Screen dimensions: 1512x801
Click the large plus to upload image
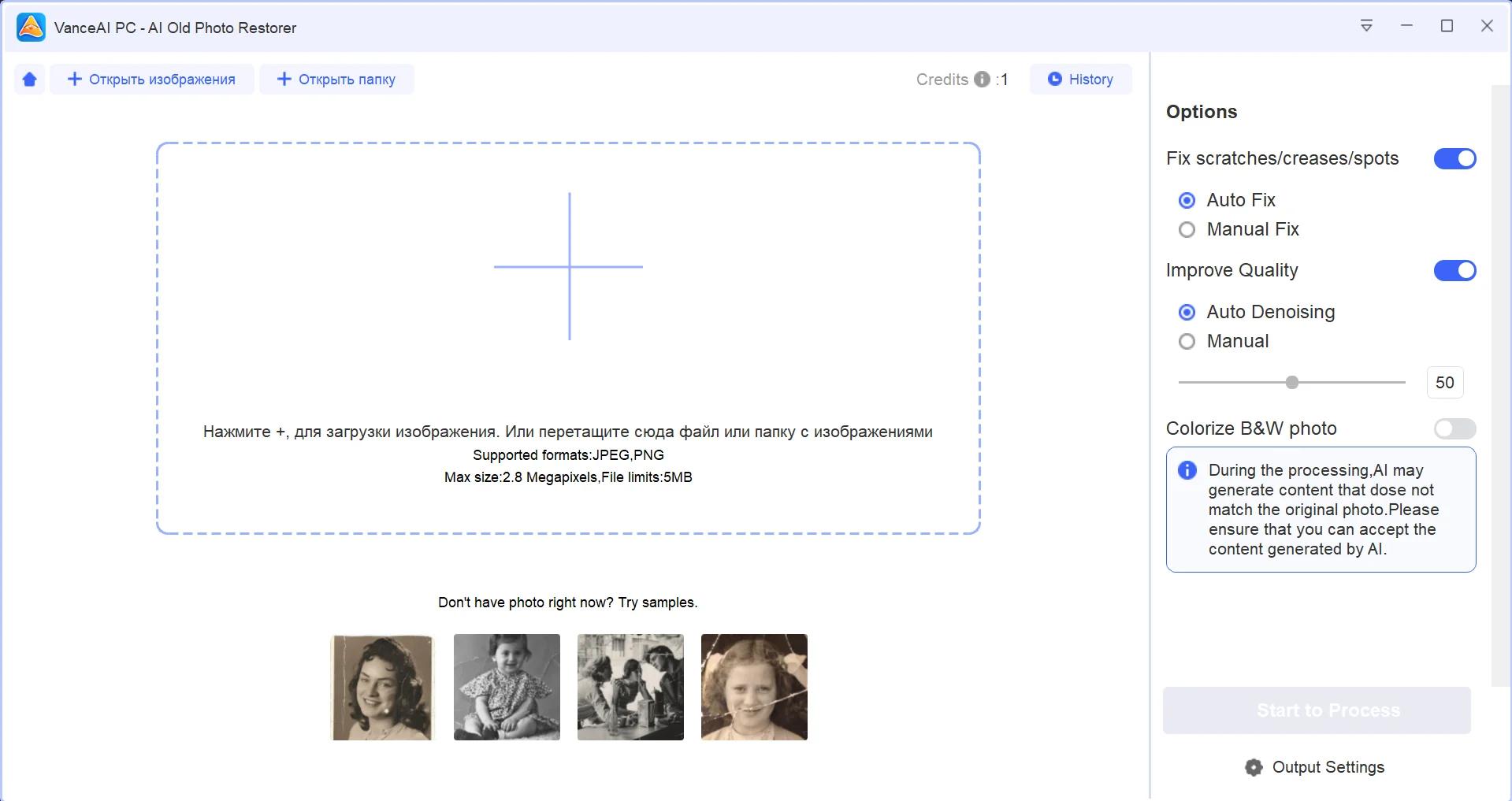pyautogui.click(x=569, y=266)
